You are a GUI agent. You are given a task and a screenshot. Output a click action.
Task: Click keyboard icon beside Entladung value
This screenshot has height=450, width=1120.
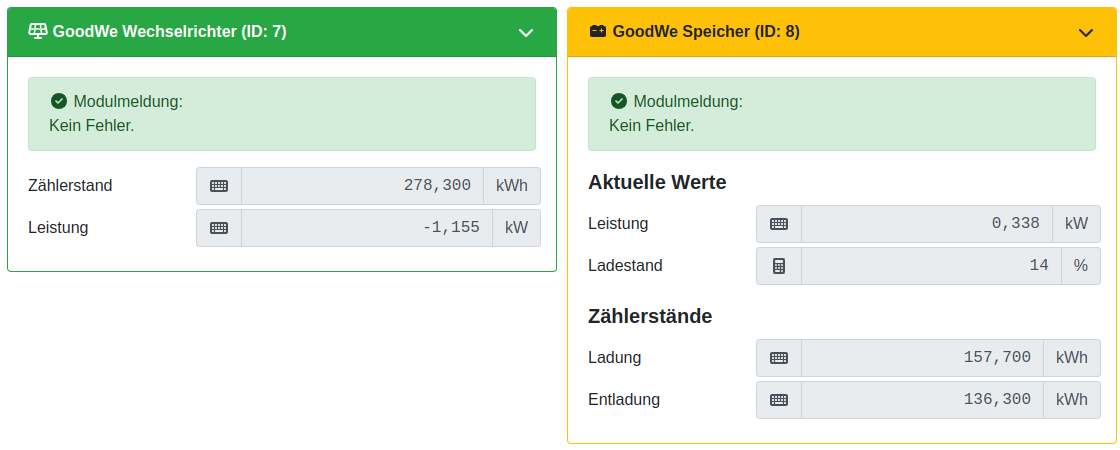779,400
